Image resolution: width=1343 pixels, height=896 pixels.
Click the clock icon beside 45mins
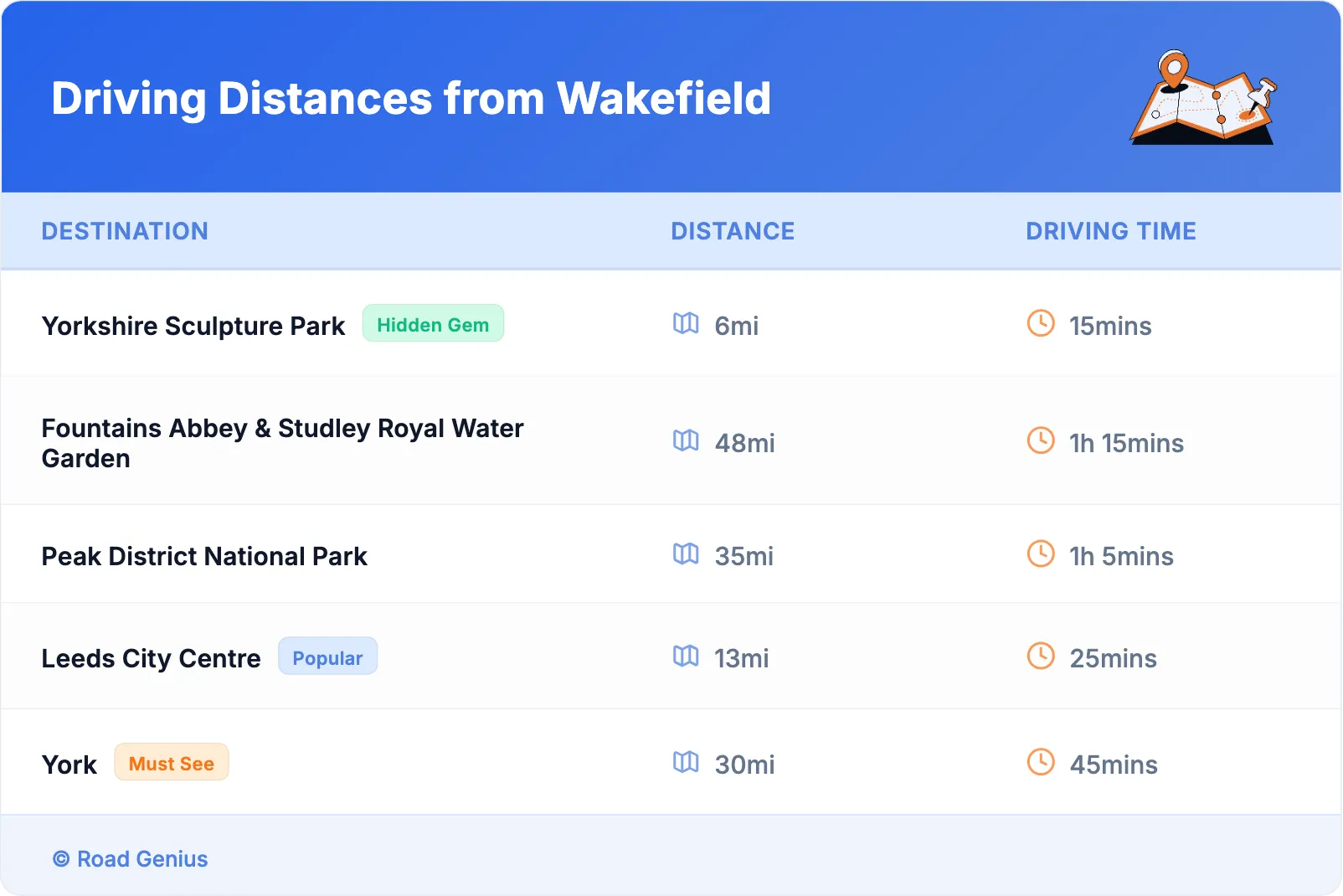tap(1041, 762)
